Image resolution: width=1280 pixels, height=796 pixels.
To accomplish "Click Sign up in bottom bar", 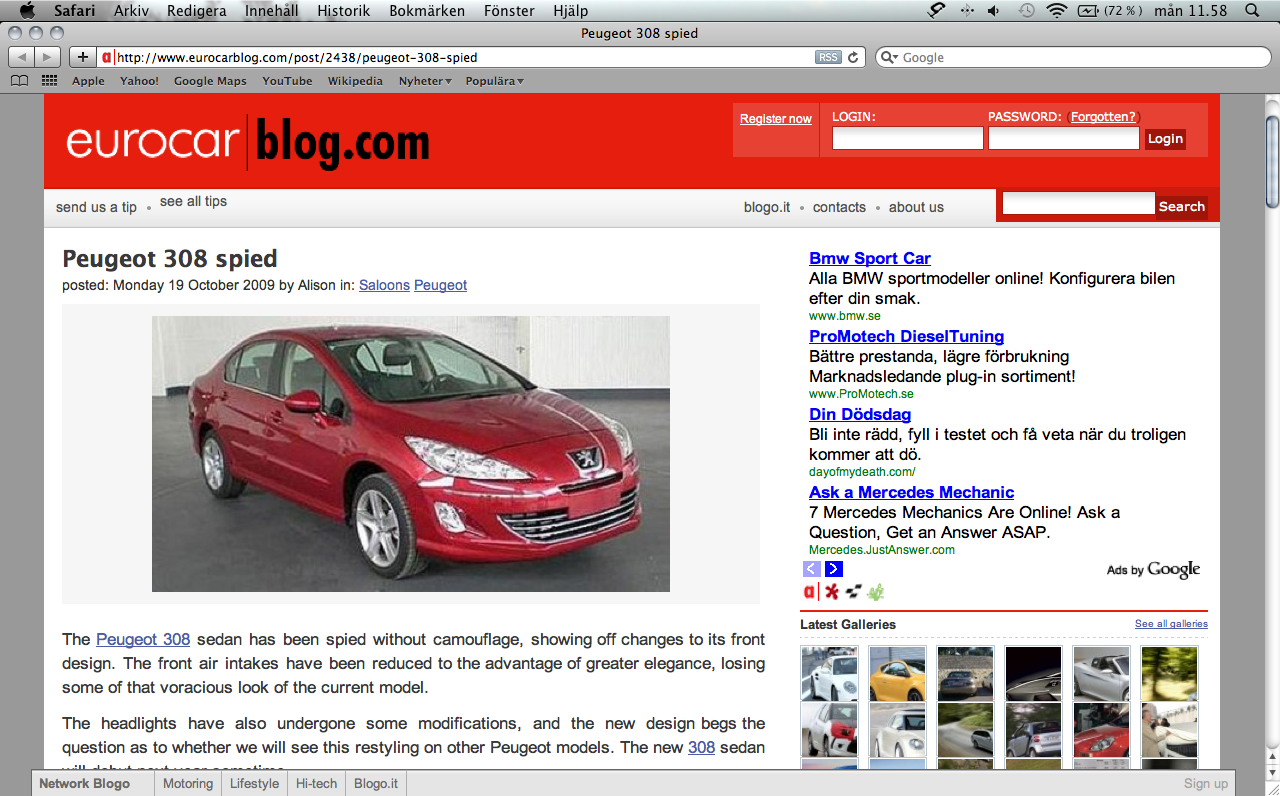I will point(1205,784).
